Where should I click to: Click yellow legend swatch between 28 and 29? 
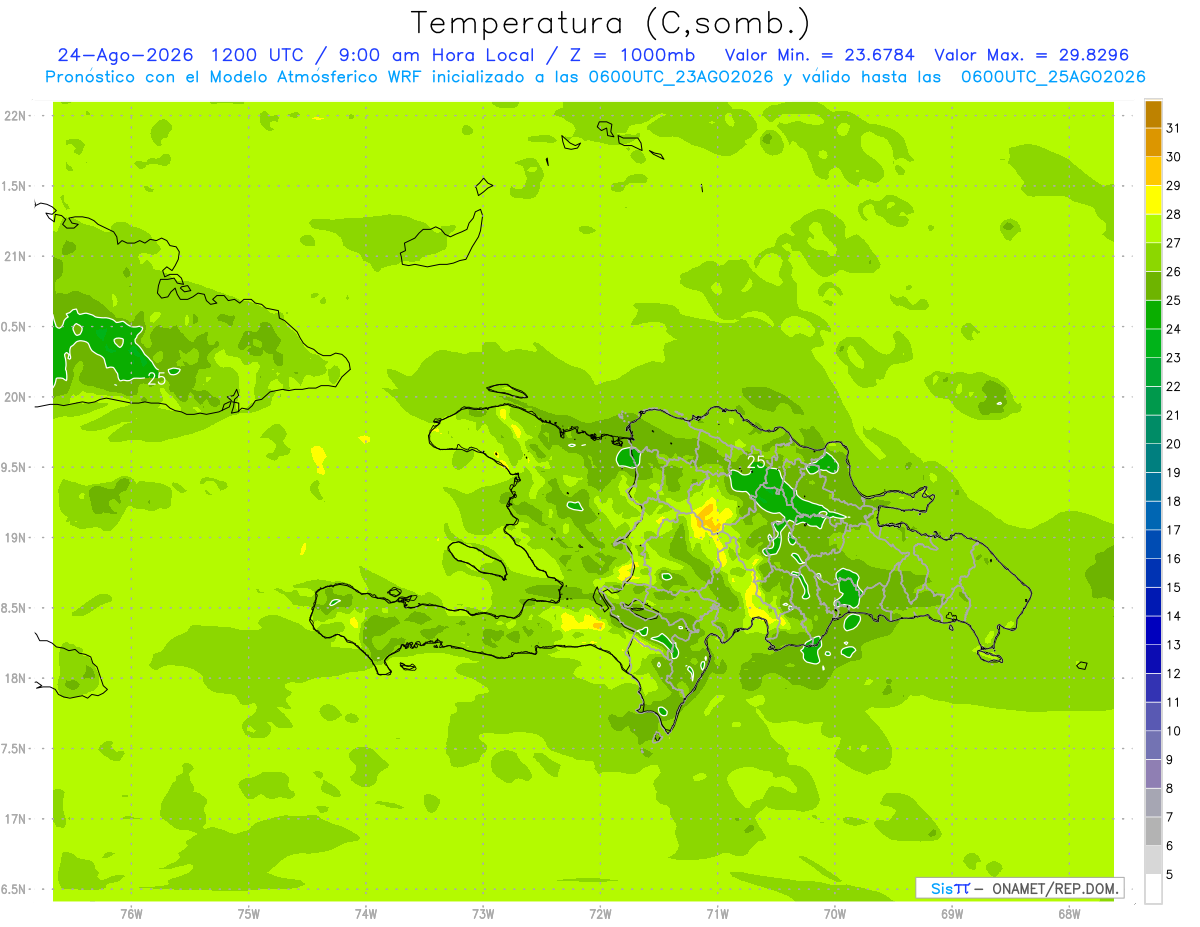coord(1153,200)
